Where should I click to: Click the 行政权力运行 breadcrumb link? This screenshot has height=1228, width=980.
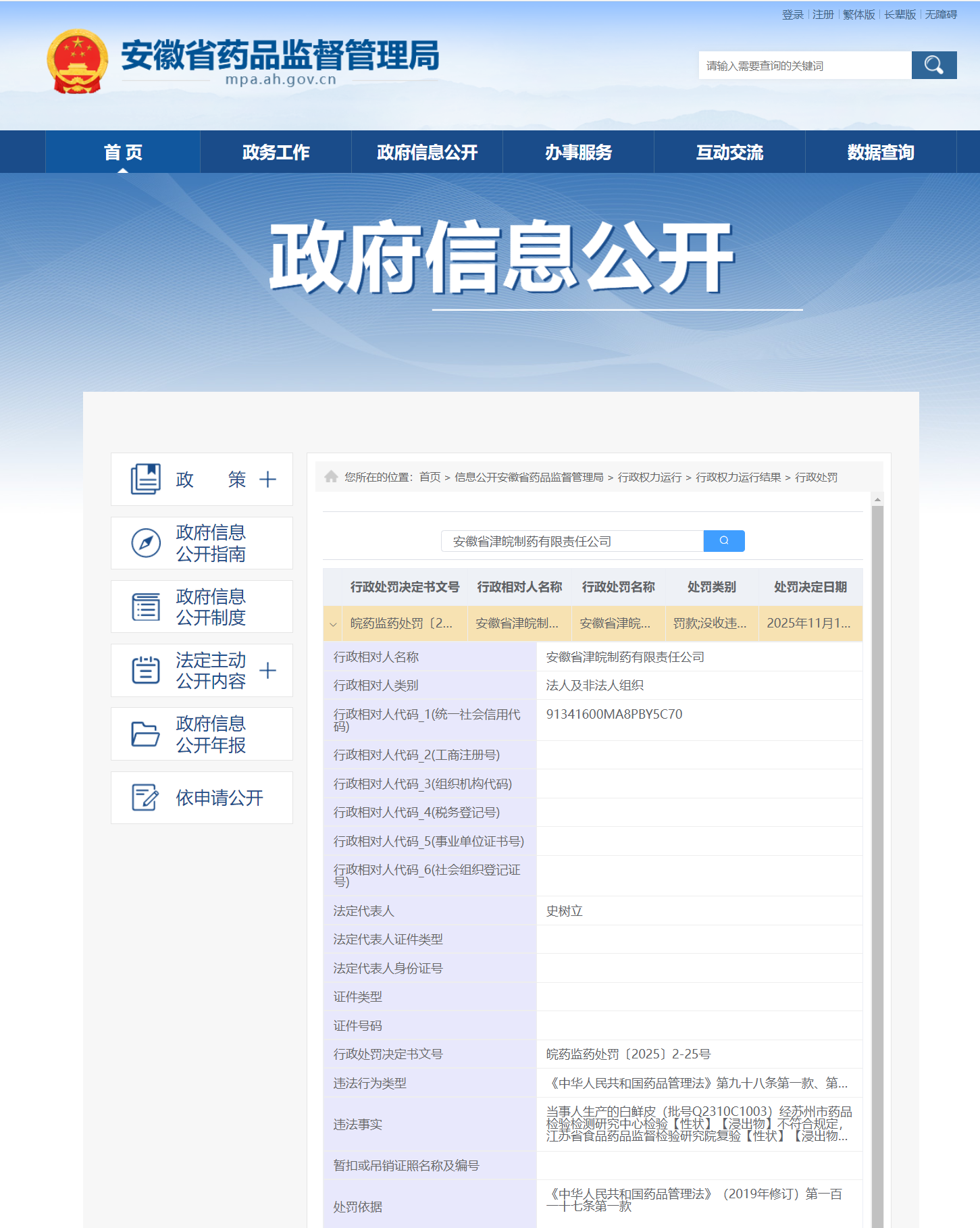(650, 477)
